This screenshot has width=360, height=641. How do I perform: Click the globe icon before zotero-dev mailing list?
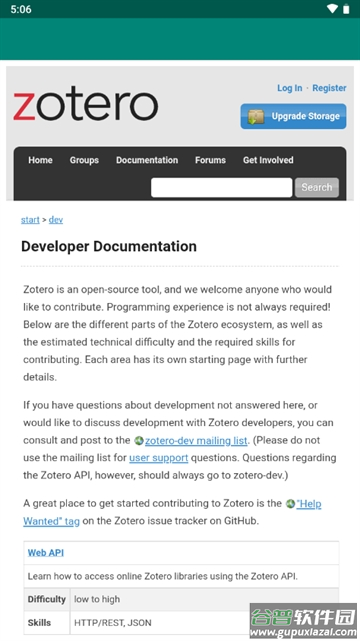[x=139, y=441]
